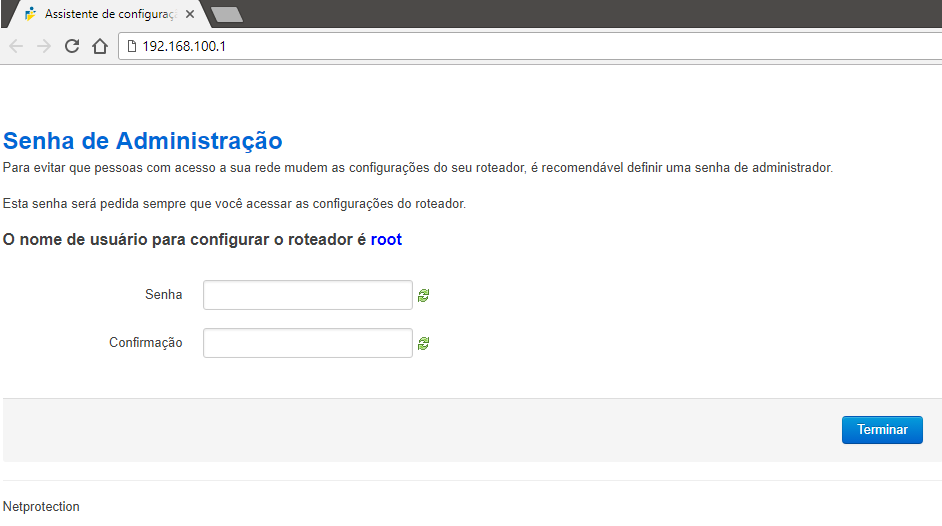The height and width of the screenshot is (526, 942).
Task: Click the Netprotection footer text
Action: tap(41, 507)
